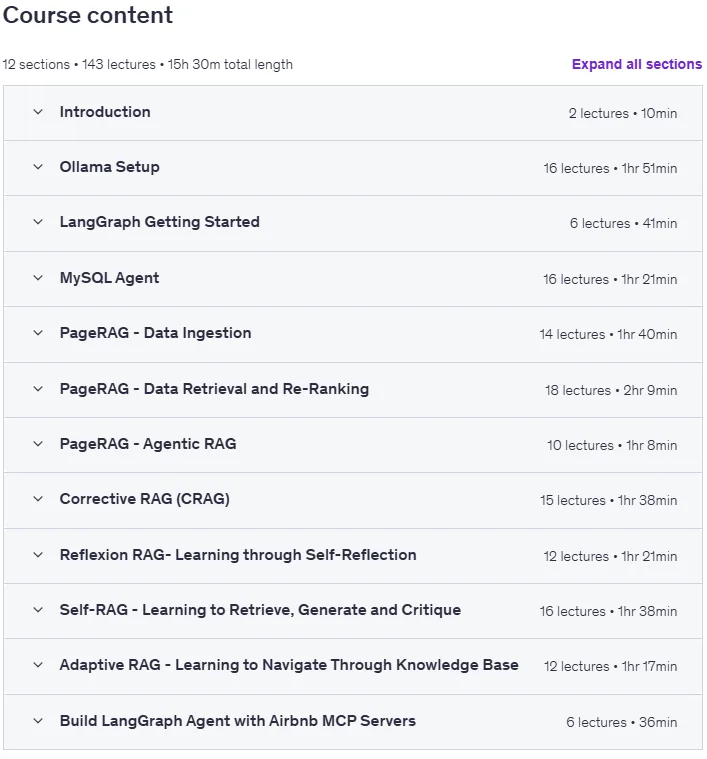The width and height of the screenshot is (707, 759).
Task: Open chevron for Reflexion RAG section
Action: click(x=38, y=555)
